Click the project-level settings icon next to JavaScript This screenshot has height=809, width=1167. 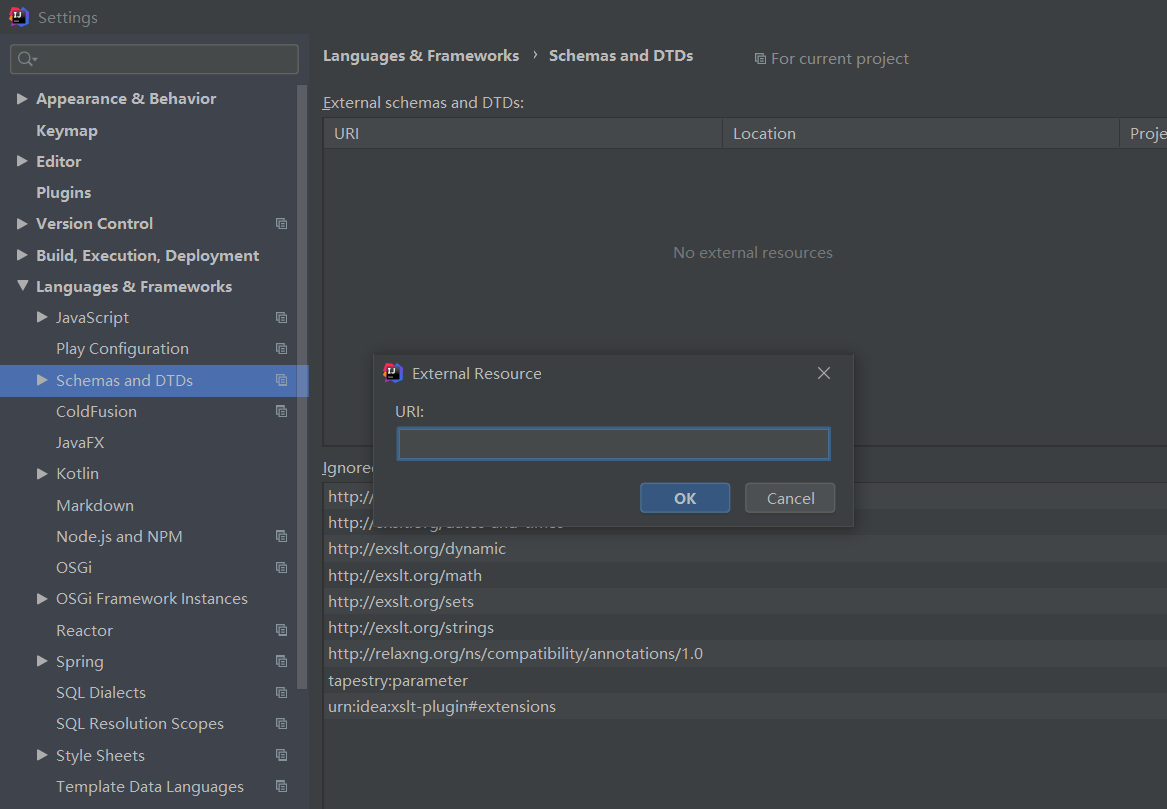pyautogui.click(x=279, y=317)
